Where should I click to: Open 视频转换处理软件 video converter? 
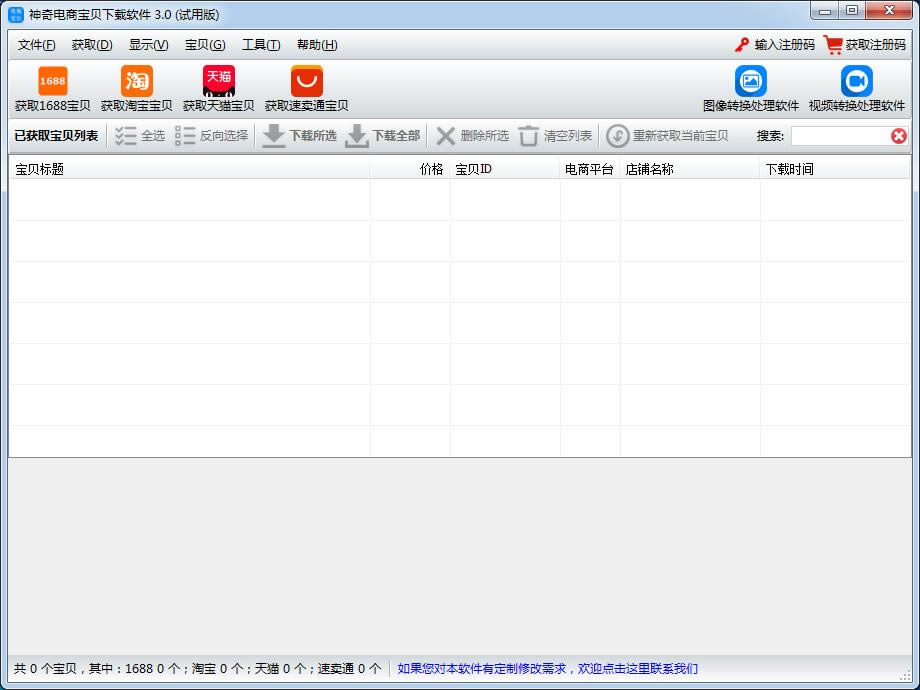[856, 81]
